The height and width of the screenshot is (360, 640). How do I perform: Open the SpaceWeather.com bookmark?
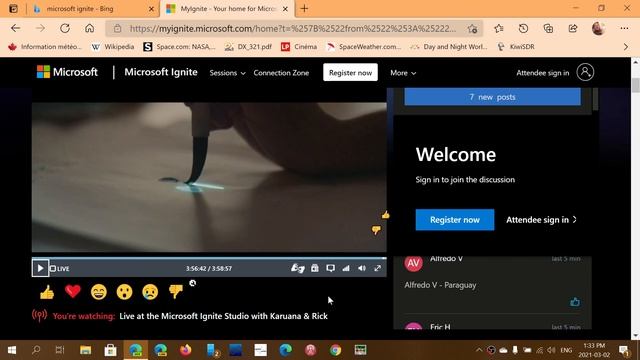(x=364, y=47)
